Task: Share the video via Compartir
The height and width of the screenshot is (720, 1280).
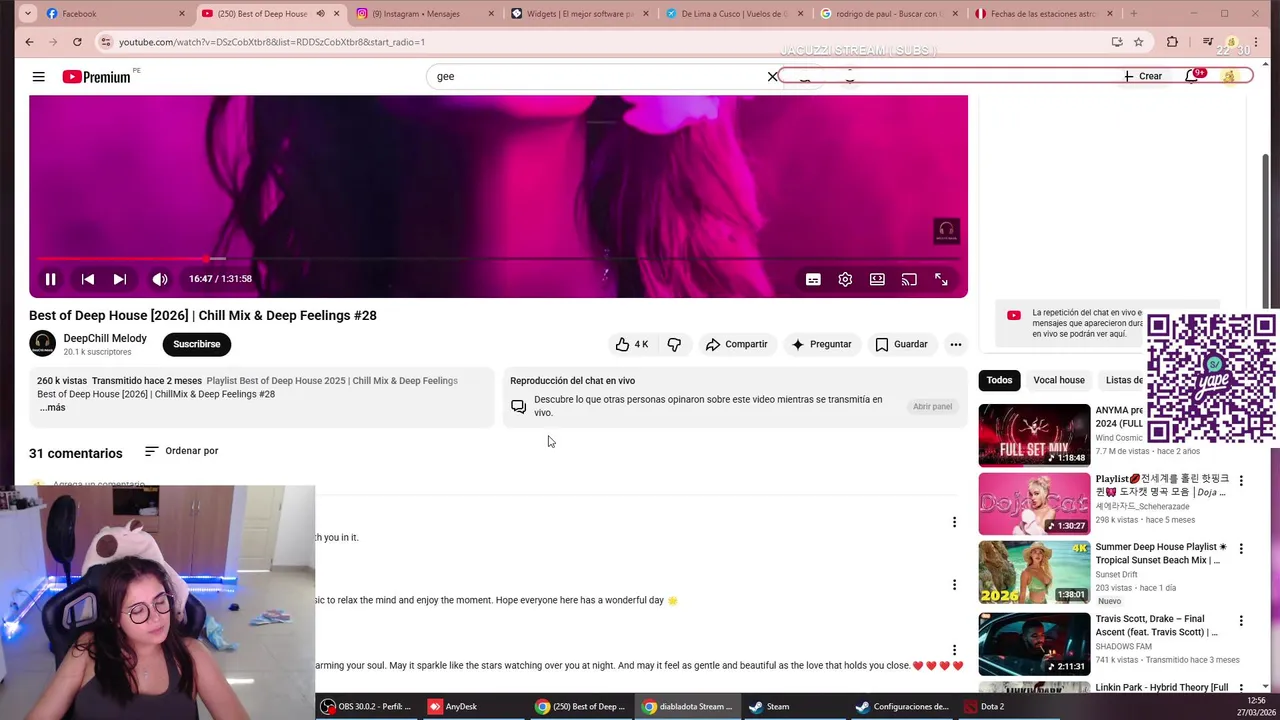Action: click(736, 344)
